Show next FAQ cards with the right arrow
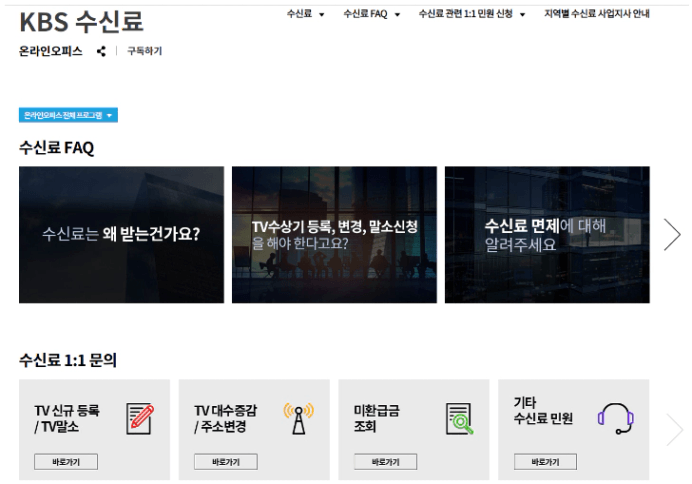This screenshot has height=484, width=692. coord(673,235)
